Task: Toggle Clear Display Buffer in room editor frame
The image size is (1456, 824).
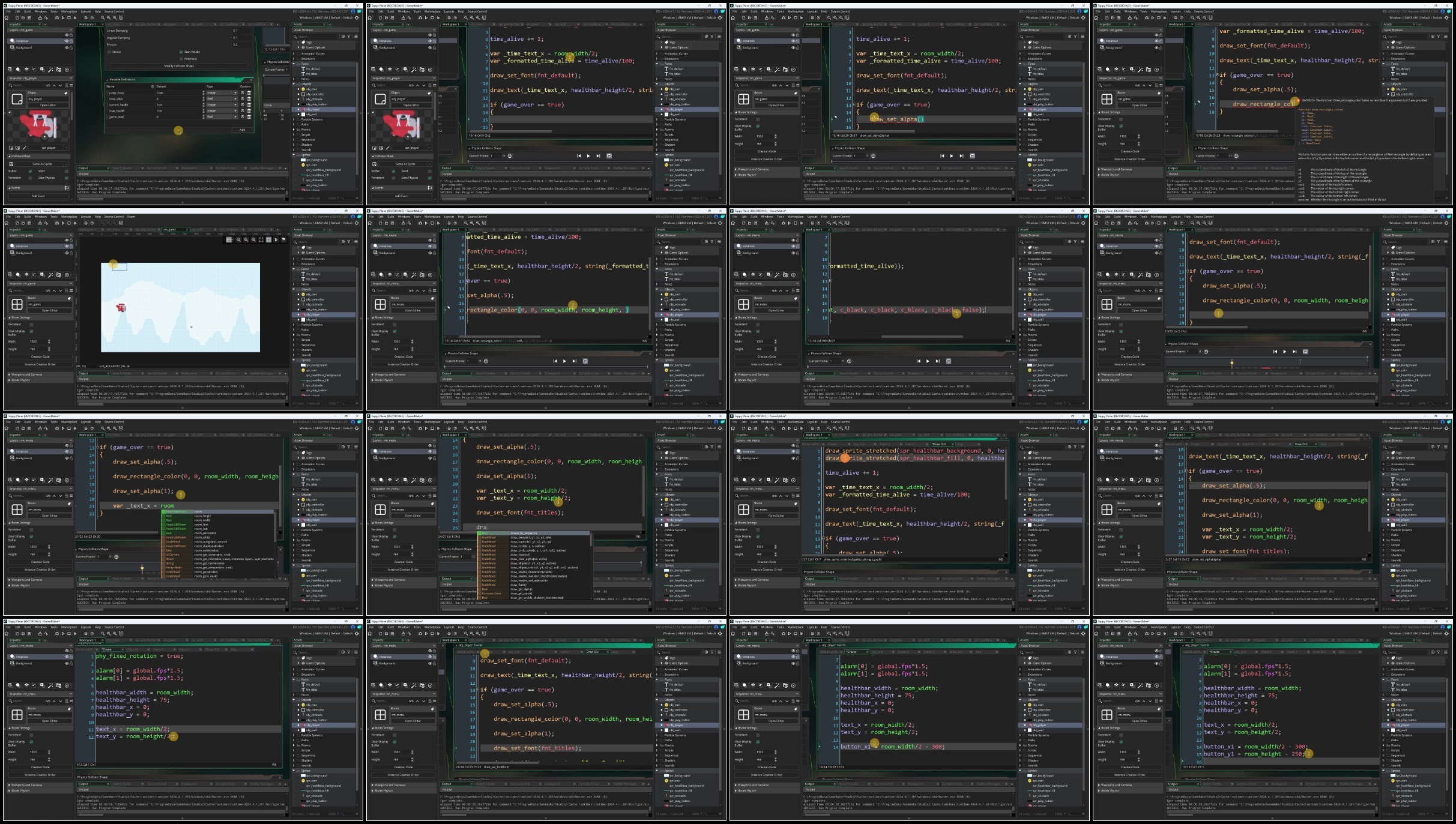Action: [31, 331]
